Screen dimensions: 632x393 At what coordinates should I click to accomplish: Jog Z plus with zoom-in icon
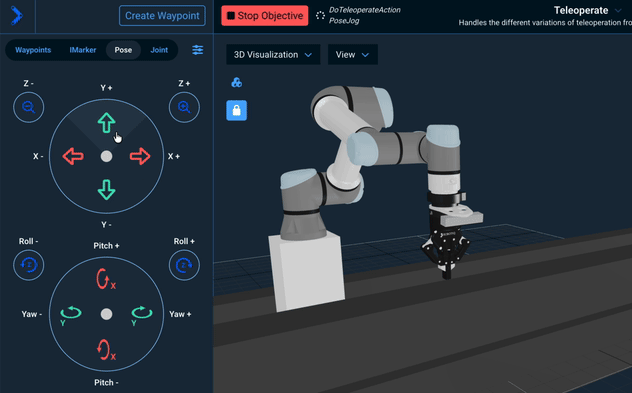pos(184,107)
